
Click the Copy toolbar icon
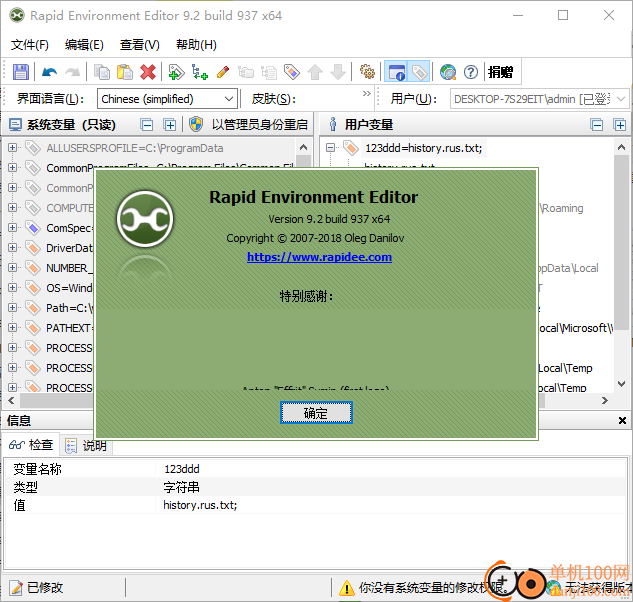pos(102,72)
